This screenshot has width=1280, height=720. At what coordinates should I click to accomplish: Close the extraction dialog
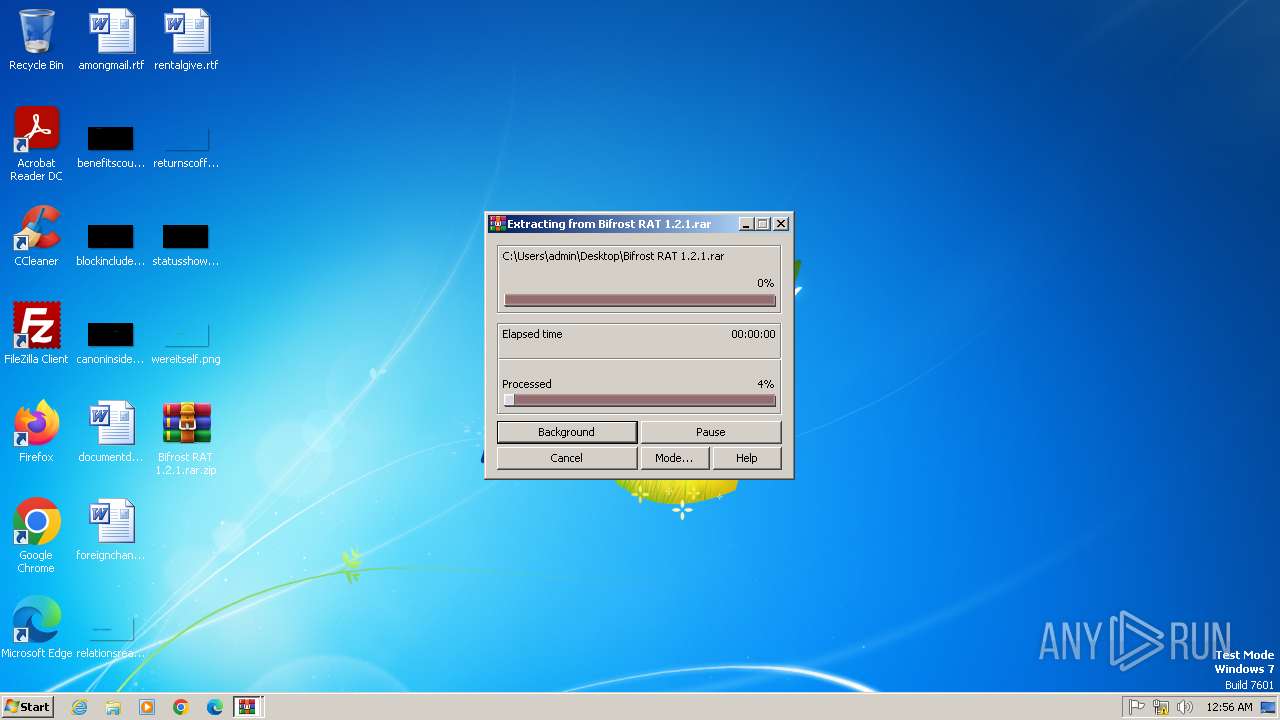coord(781,224)
